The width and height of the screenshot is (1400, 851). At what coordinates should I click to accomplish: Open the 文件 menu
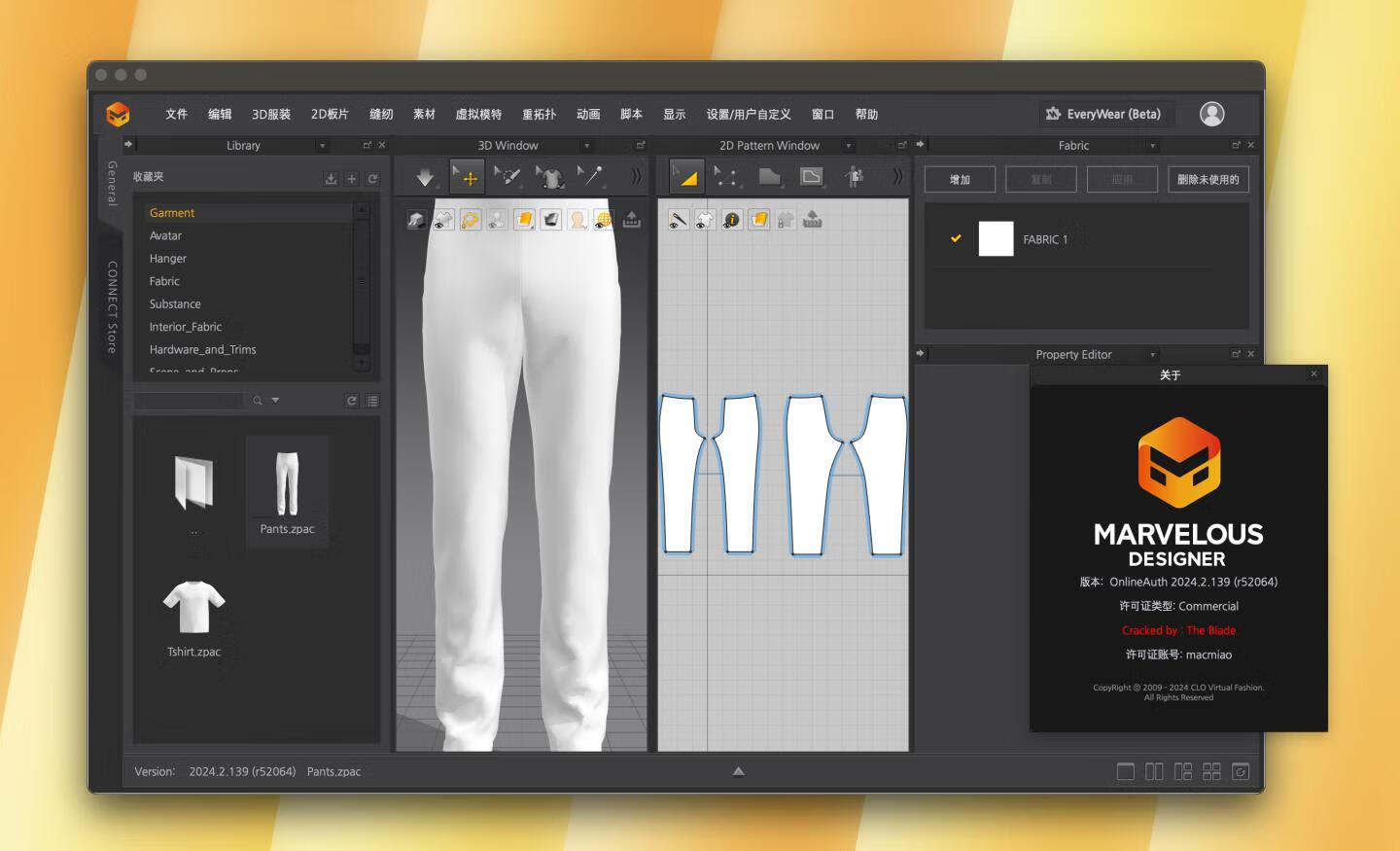[176, 114]
